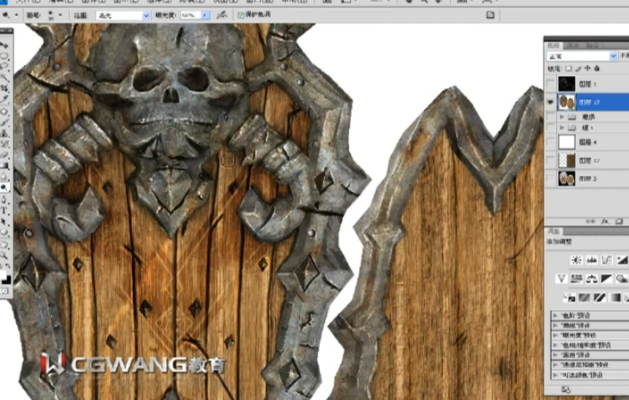This screenshot has height=400, width=629.
Task: Select the Clone Stamp tool
Action: click(x=4, y=133)
